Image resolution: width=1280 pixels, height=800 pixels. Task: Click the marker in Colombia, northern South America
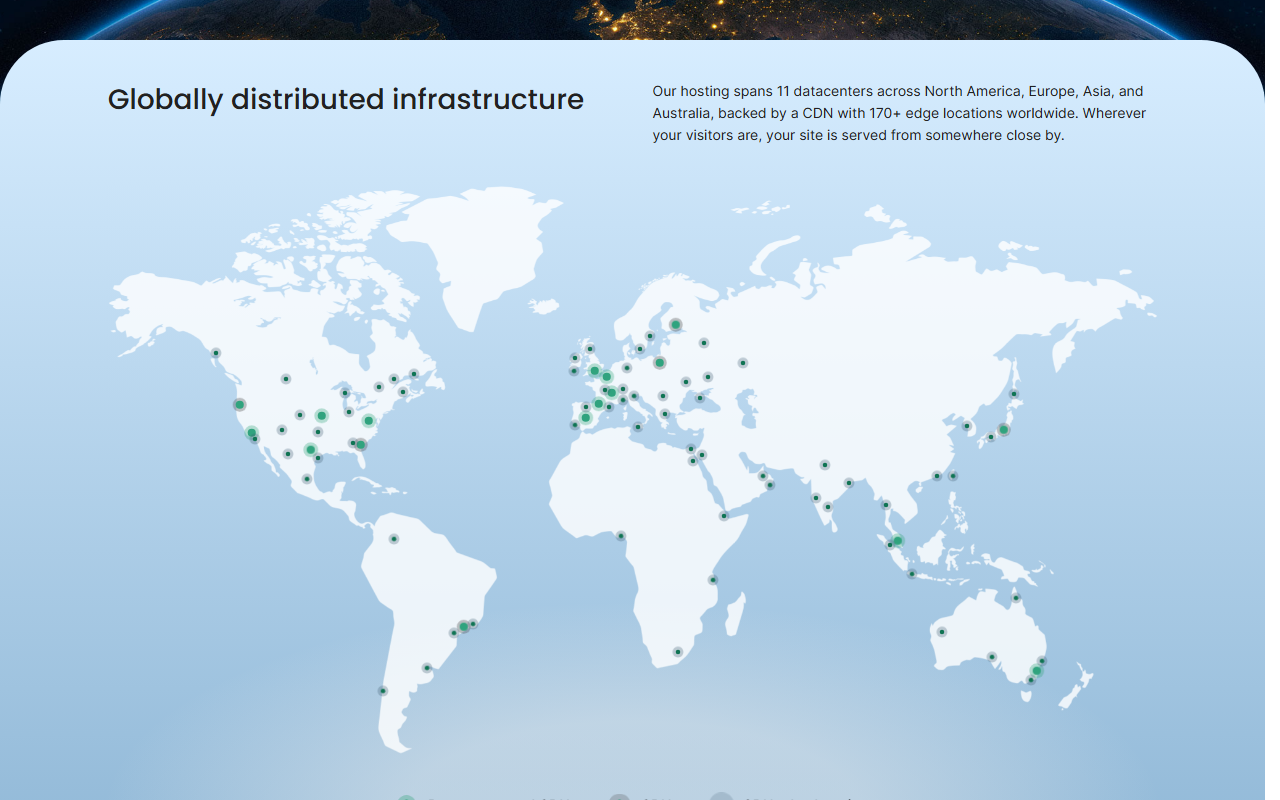coord(394,539)
